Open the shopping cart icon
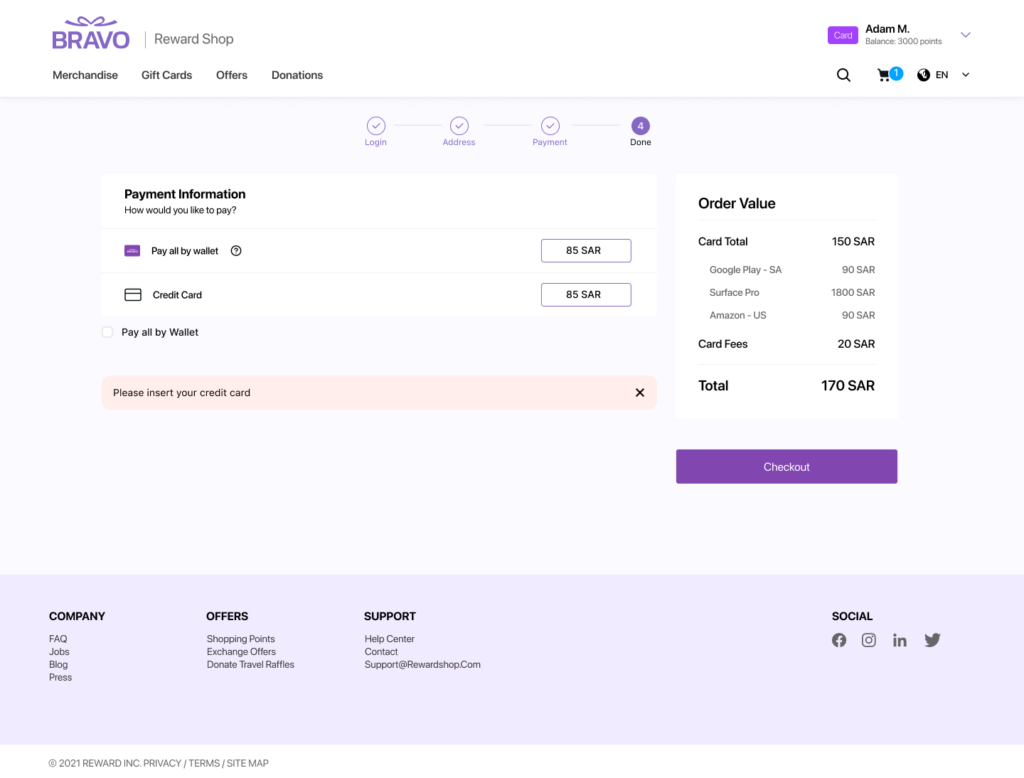 pyautogui.click(x=884, y=75)
